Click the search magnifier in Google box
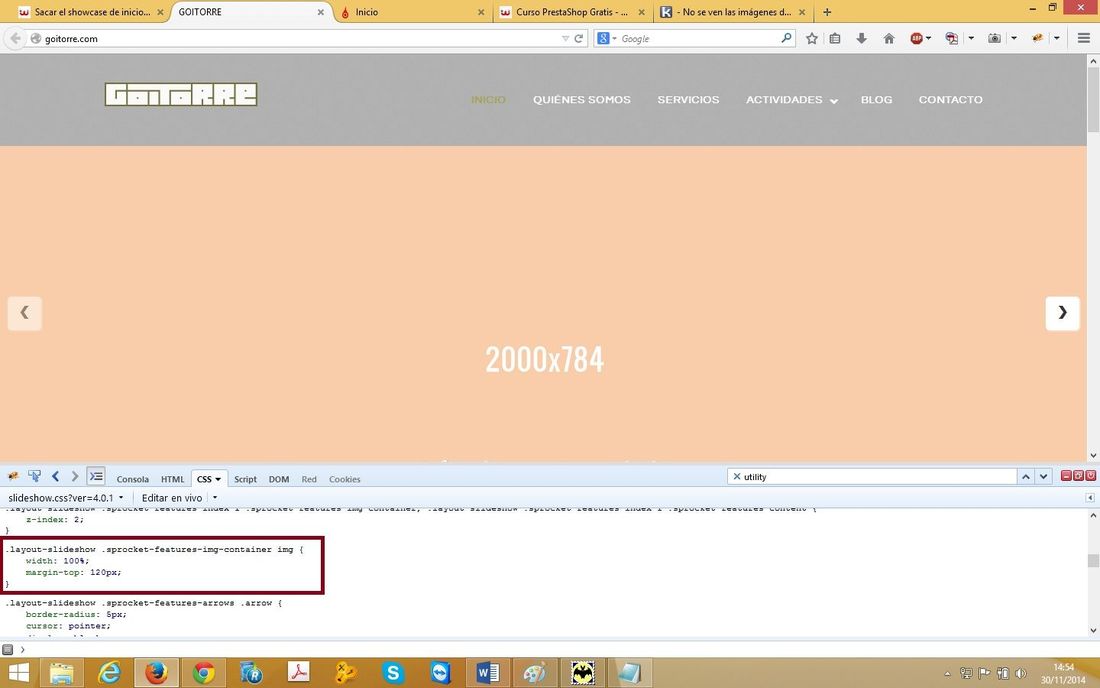 (x=786, y=38)
